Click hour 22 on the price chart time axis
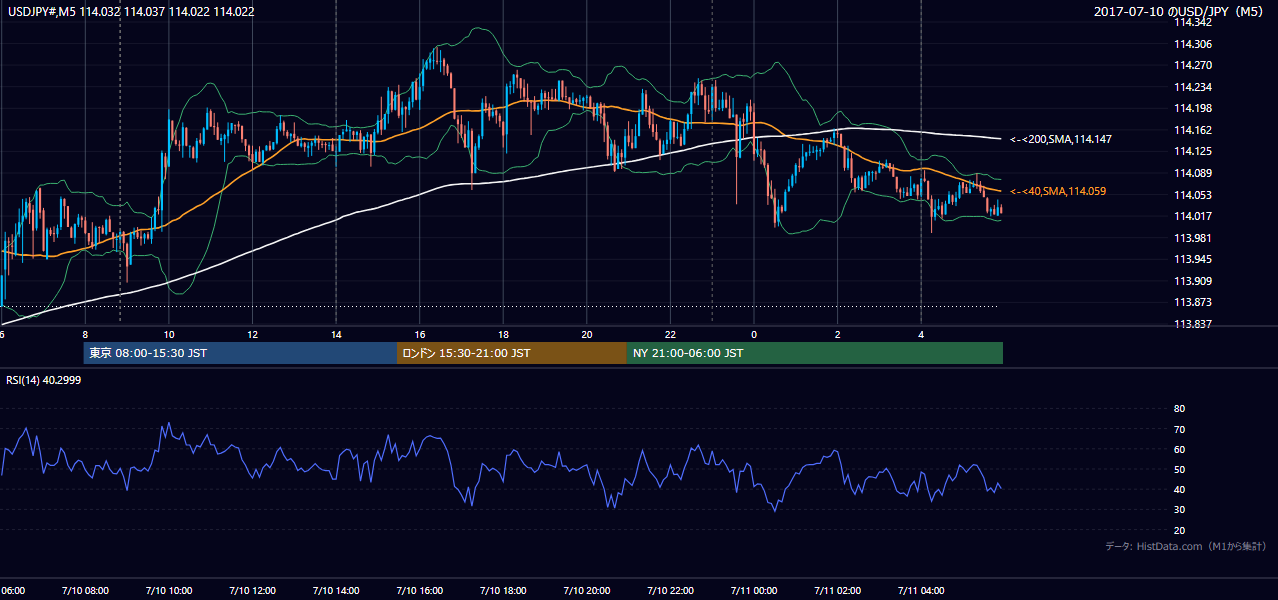This screenshot has width=1278, height=600. [x=670, y=334]
